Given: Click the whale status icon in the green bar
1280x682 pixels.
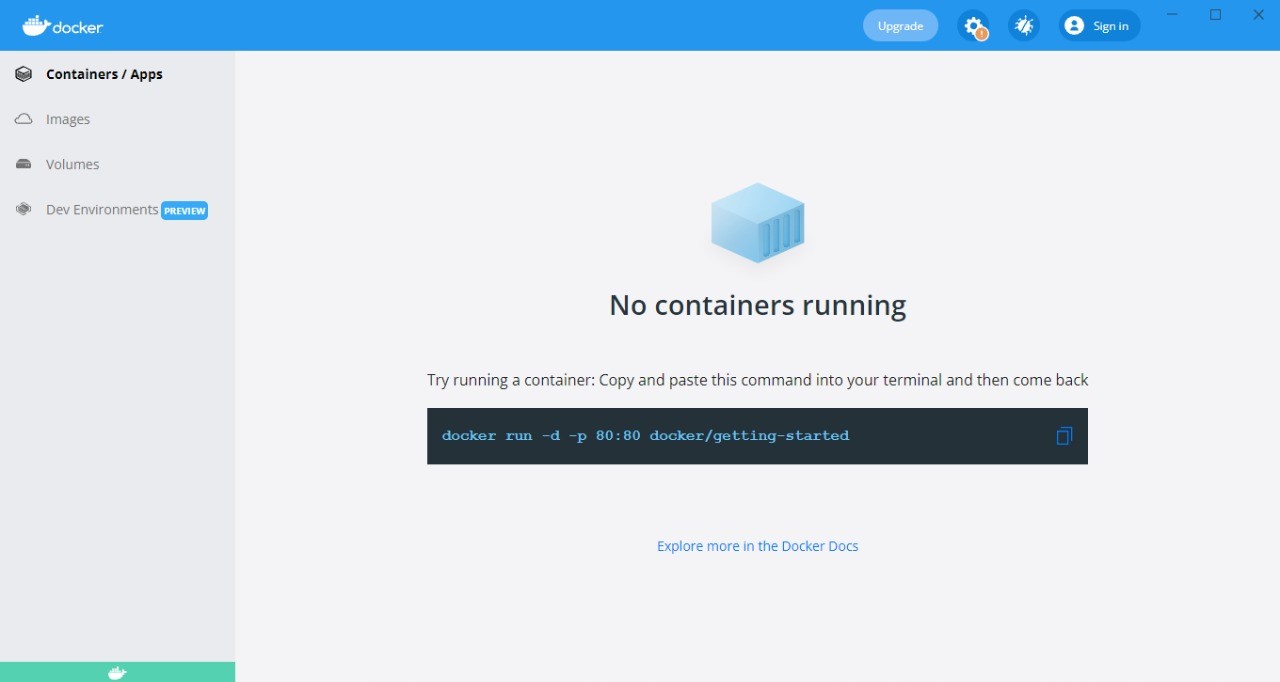Looking at the screenshot, I should [x=117, y=673].
